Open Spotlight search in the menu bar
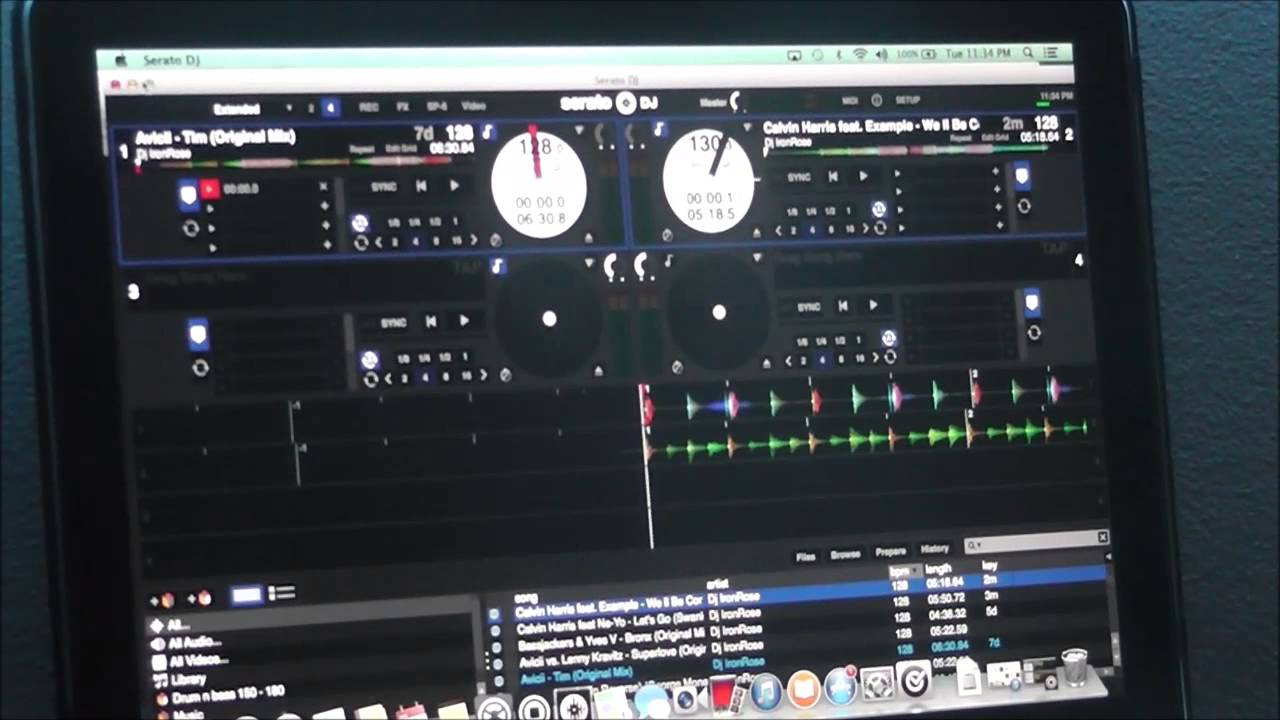 tap(1029, 52)
